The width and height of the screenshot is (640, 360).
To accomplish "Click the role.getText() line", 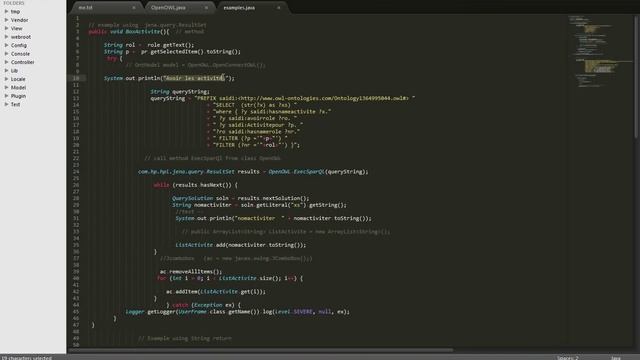I will 149,45.
